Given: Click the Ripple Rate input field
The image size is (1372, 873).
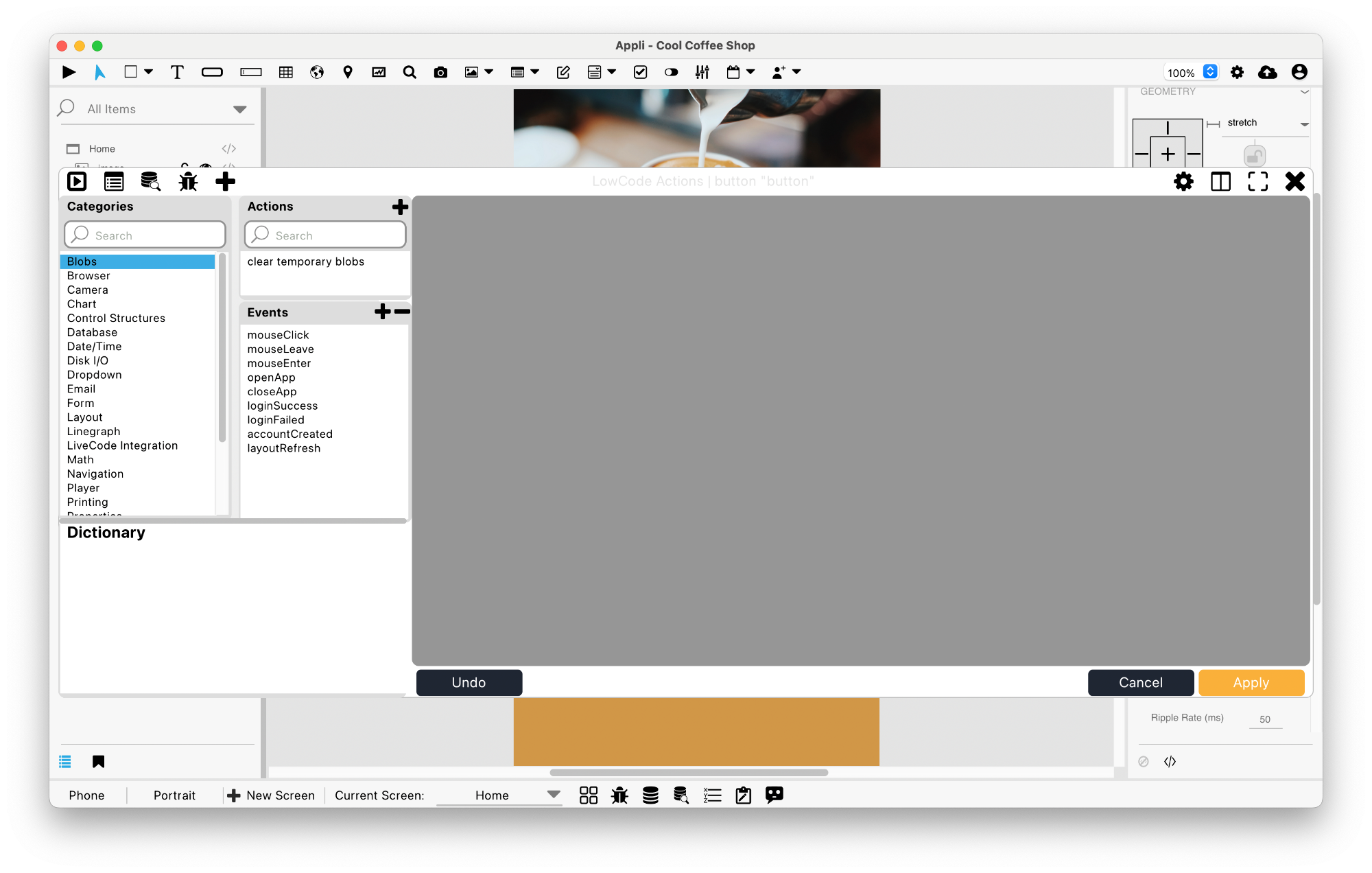Looking at the screenshot, I should click(x=1265, y=718).
